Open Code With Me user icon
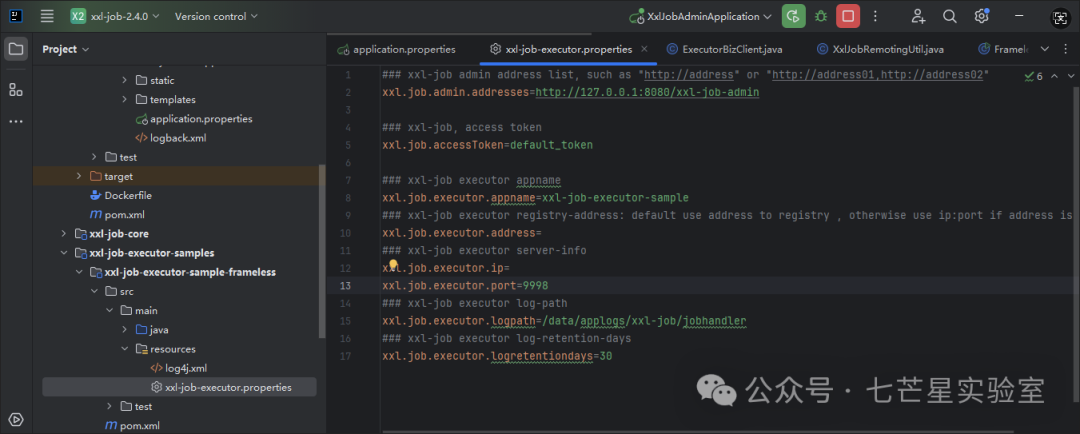 pyautogui.click(x=918, y=16)
